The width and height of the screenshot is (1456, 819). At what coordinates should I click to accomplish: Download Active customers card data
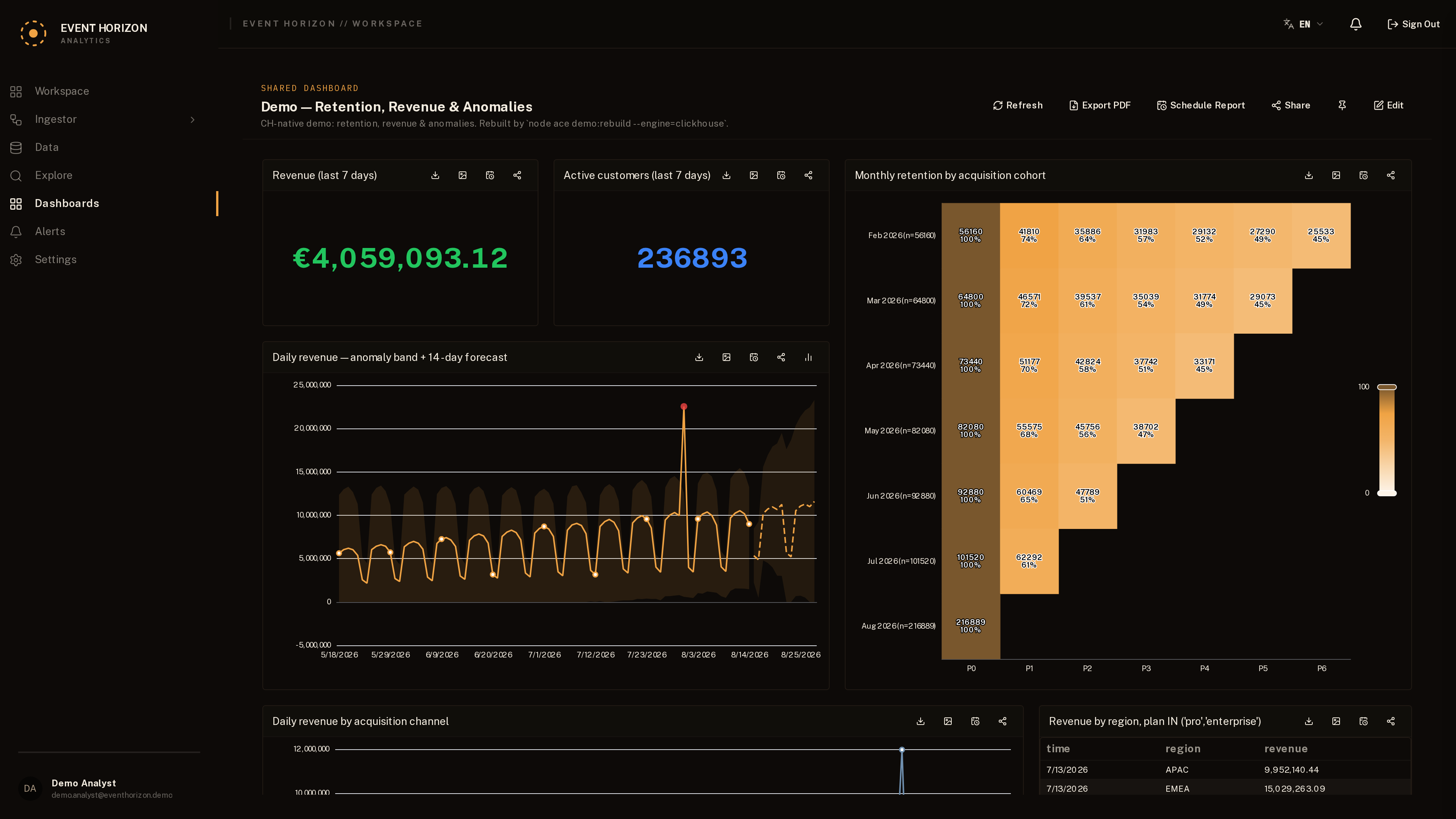[x=726, y=175]
